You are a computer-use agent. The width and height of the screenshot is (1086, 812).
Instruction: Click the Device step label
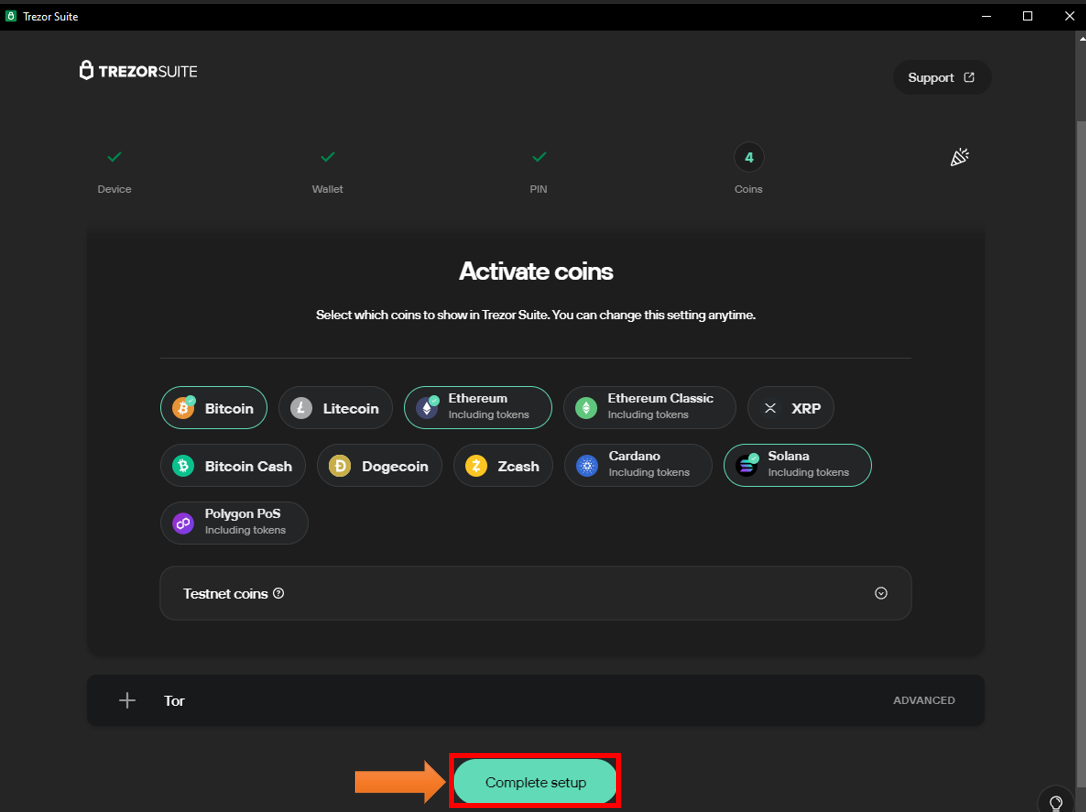[x=114, y=189]
